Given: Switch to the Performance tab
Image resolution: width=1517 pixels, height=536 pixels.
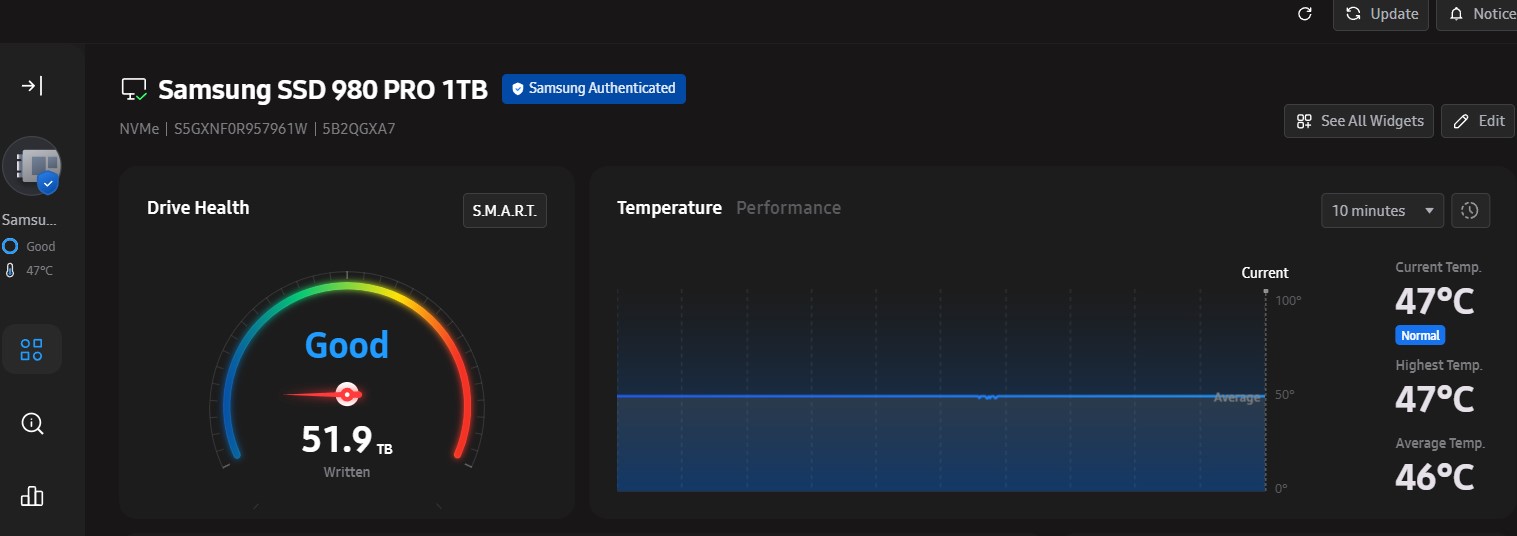Looking at the screenshot, I should (788, 208).
